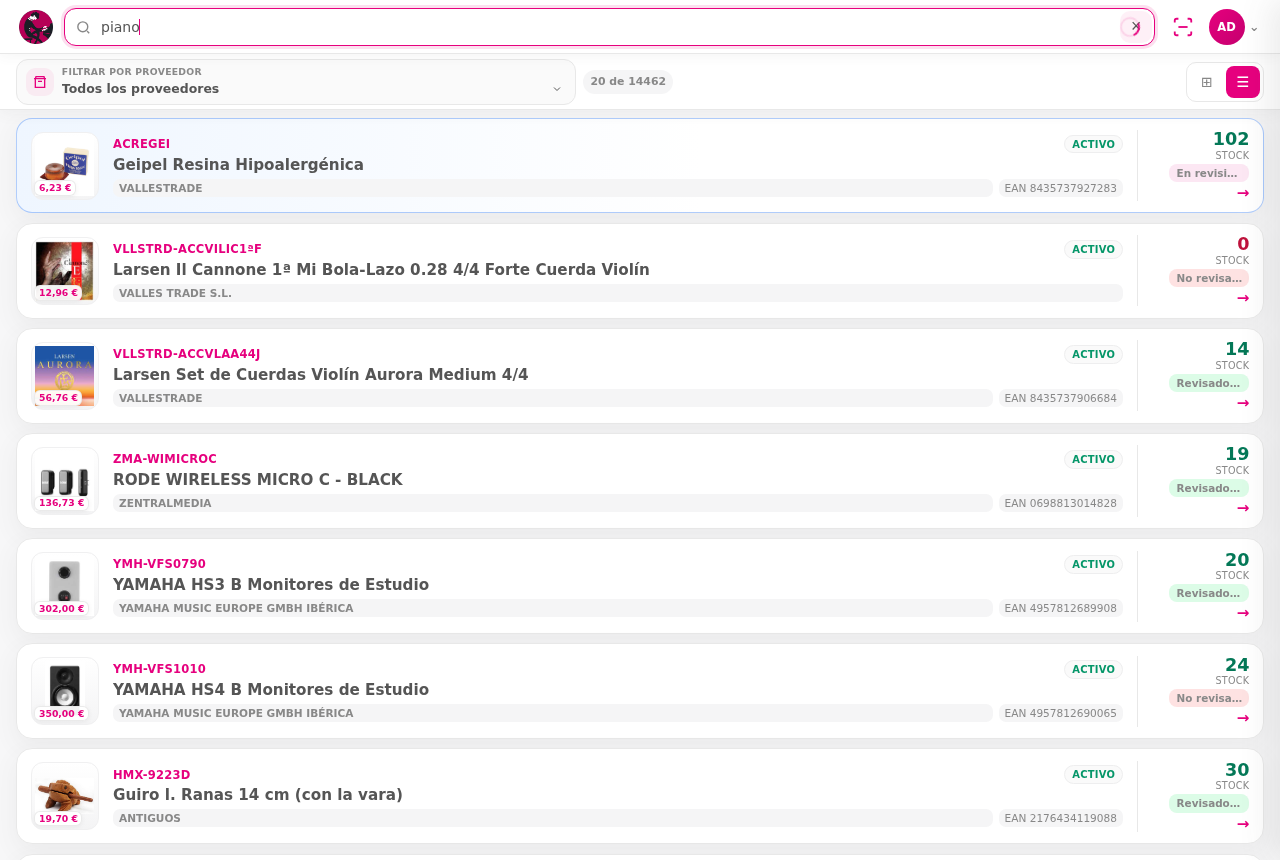Click "EAN 8435737927283" on Geipel row
This screenshot has width=1280, height=860.
click(1061, 188)
